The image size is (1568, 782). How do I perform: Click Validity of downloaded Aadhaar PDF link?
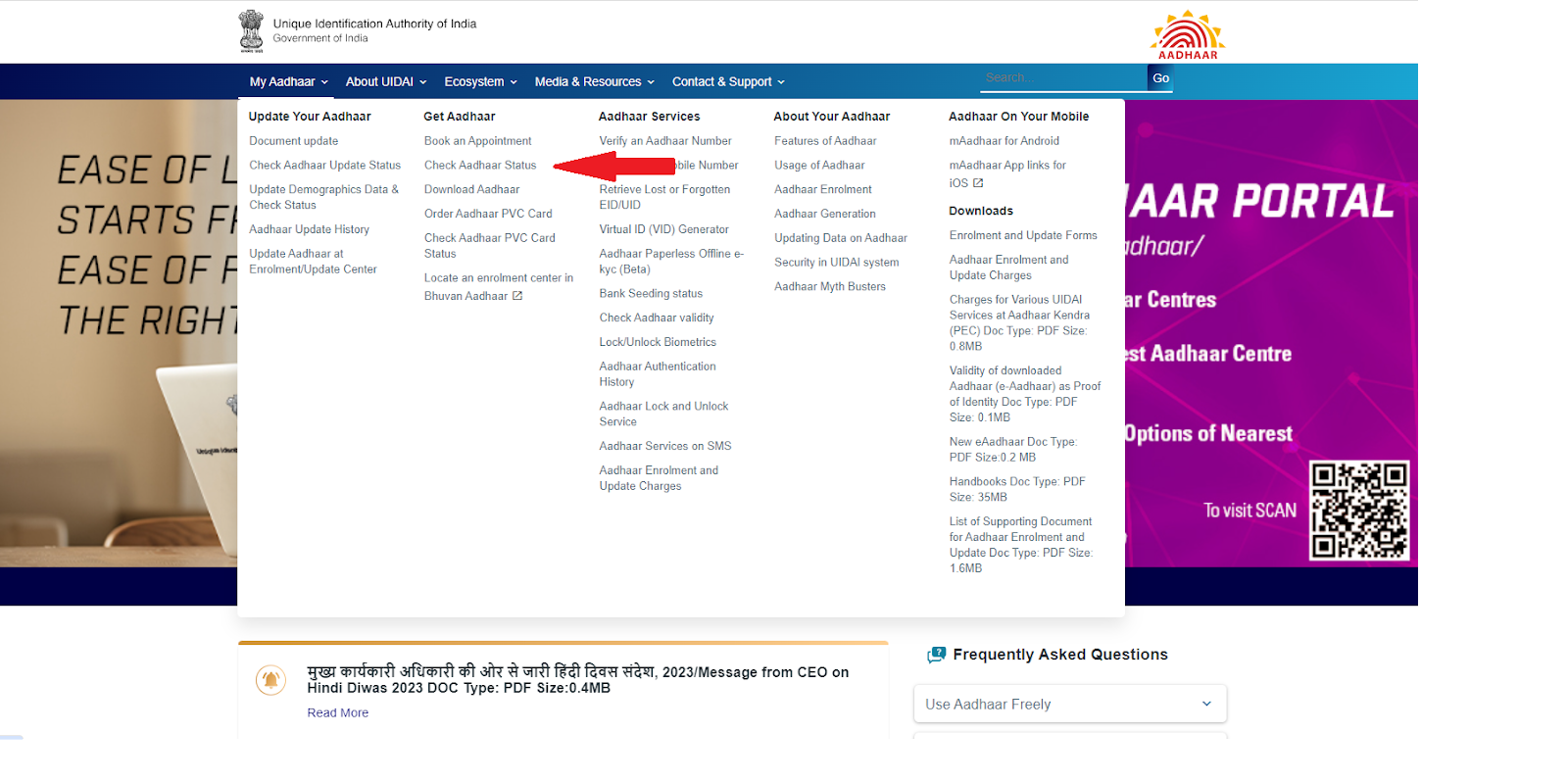[x=1025, y=394]
